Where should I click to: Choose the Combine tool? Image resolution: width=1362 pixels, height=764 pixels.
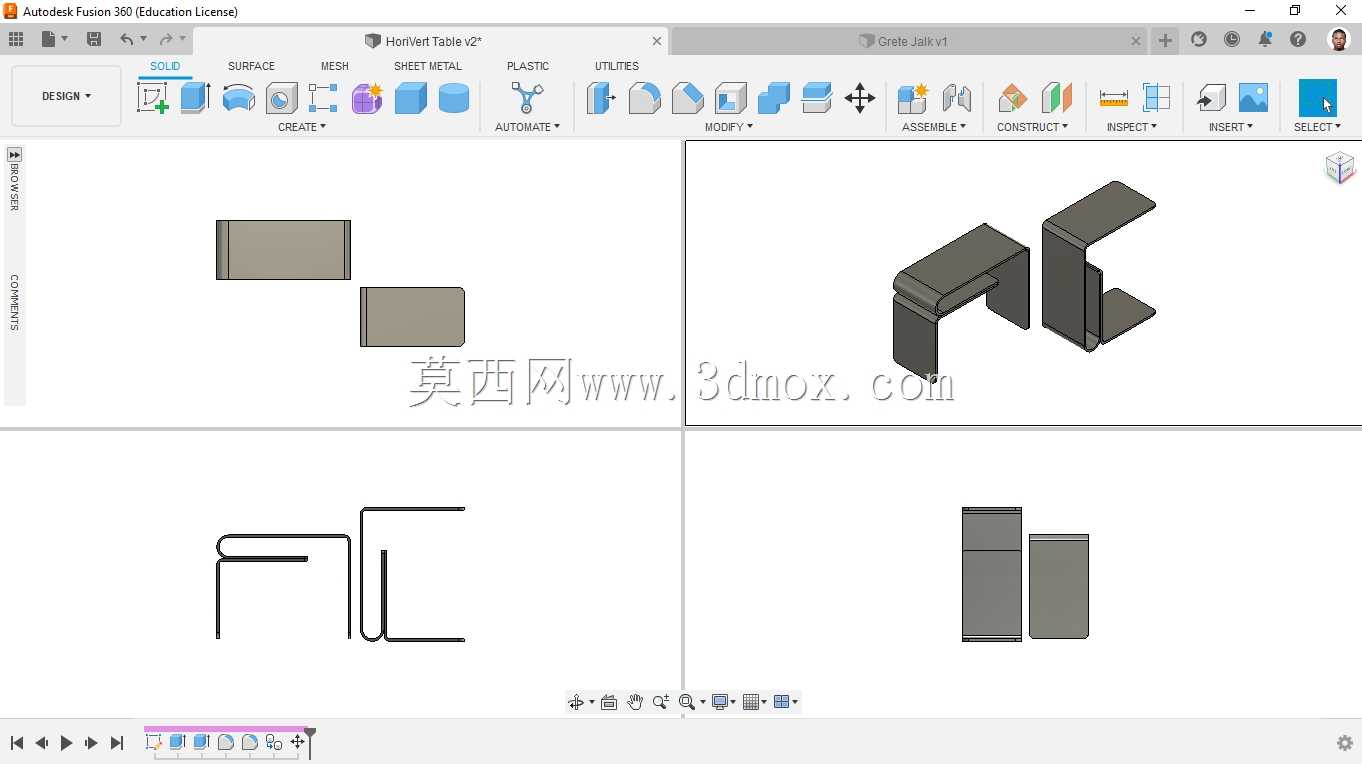[773, 98]
